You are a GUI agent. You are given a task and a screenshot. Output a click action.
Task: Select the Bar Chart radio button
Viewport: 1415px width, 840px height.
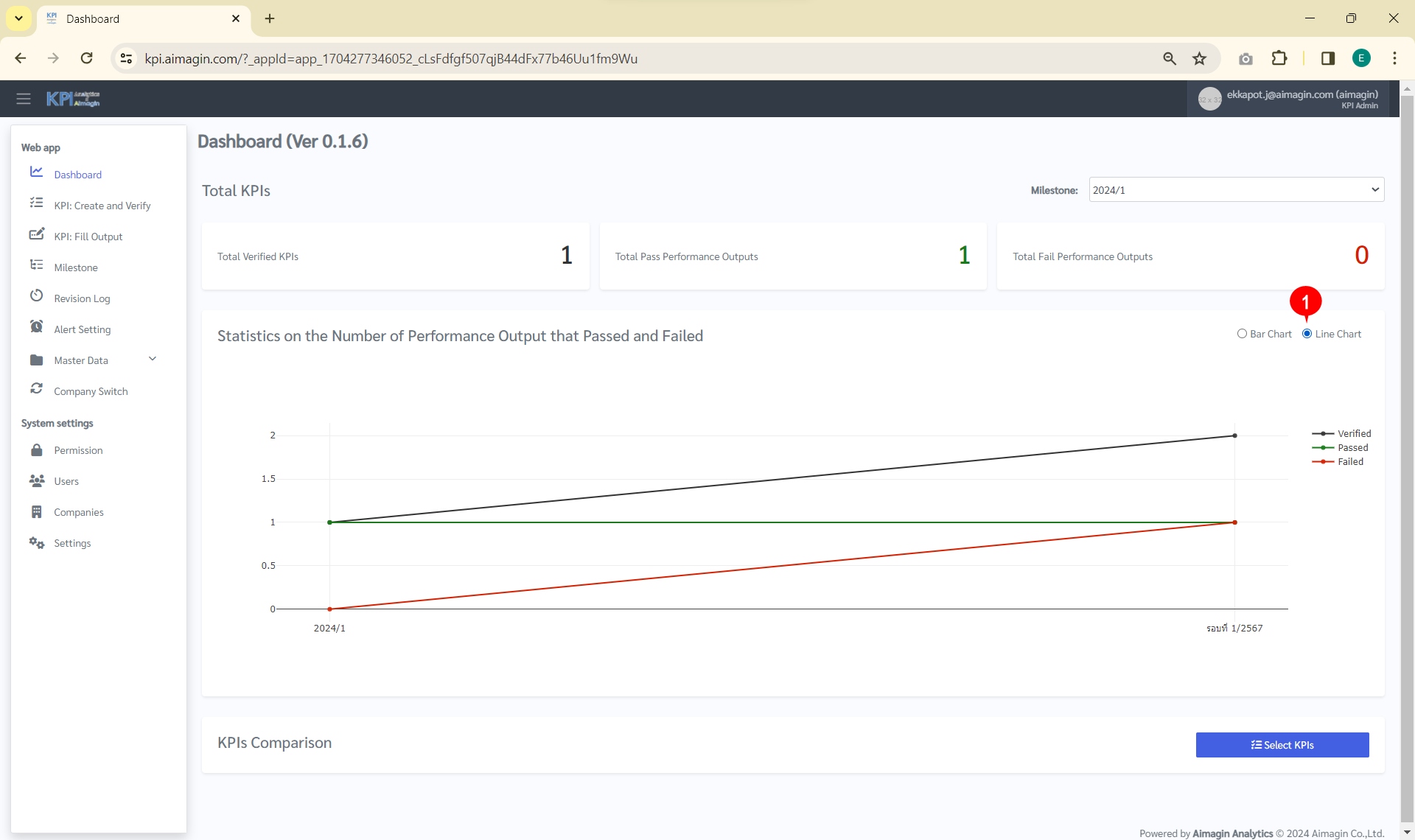pyautogui.click(x=1242, y=334)
